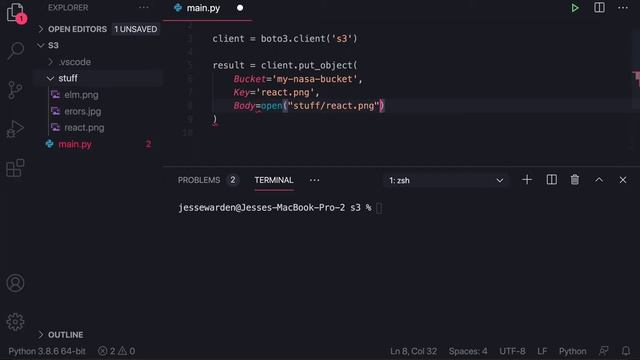Run the Python file with play button
The height and width of the screenshot is (360, 640).
click(575, 8)
